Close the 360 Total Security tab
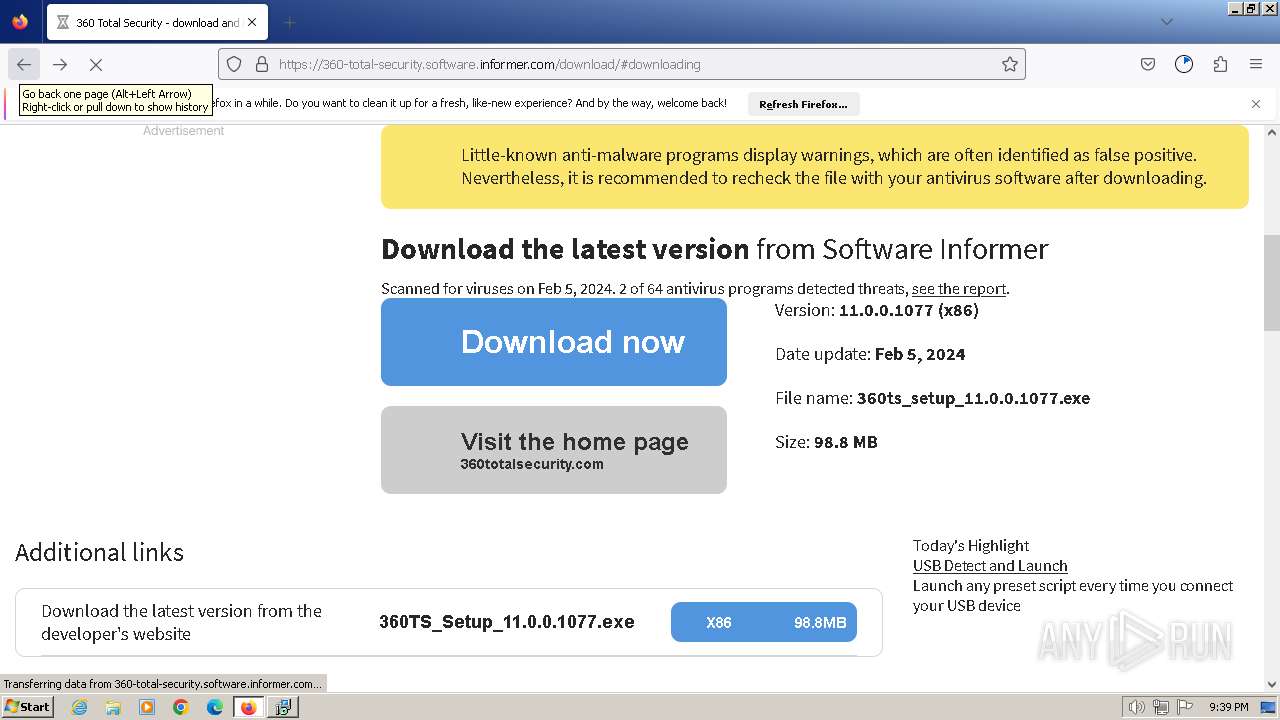This screenshot has height=720, width=1280. pos(252,22)
